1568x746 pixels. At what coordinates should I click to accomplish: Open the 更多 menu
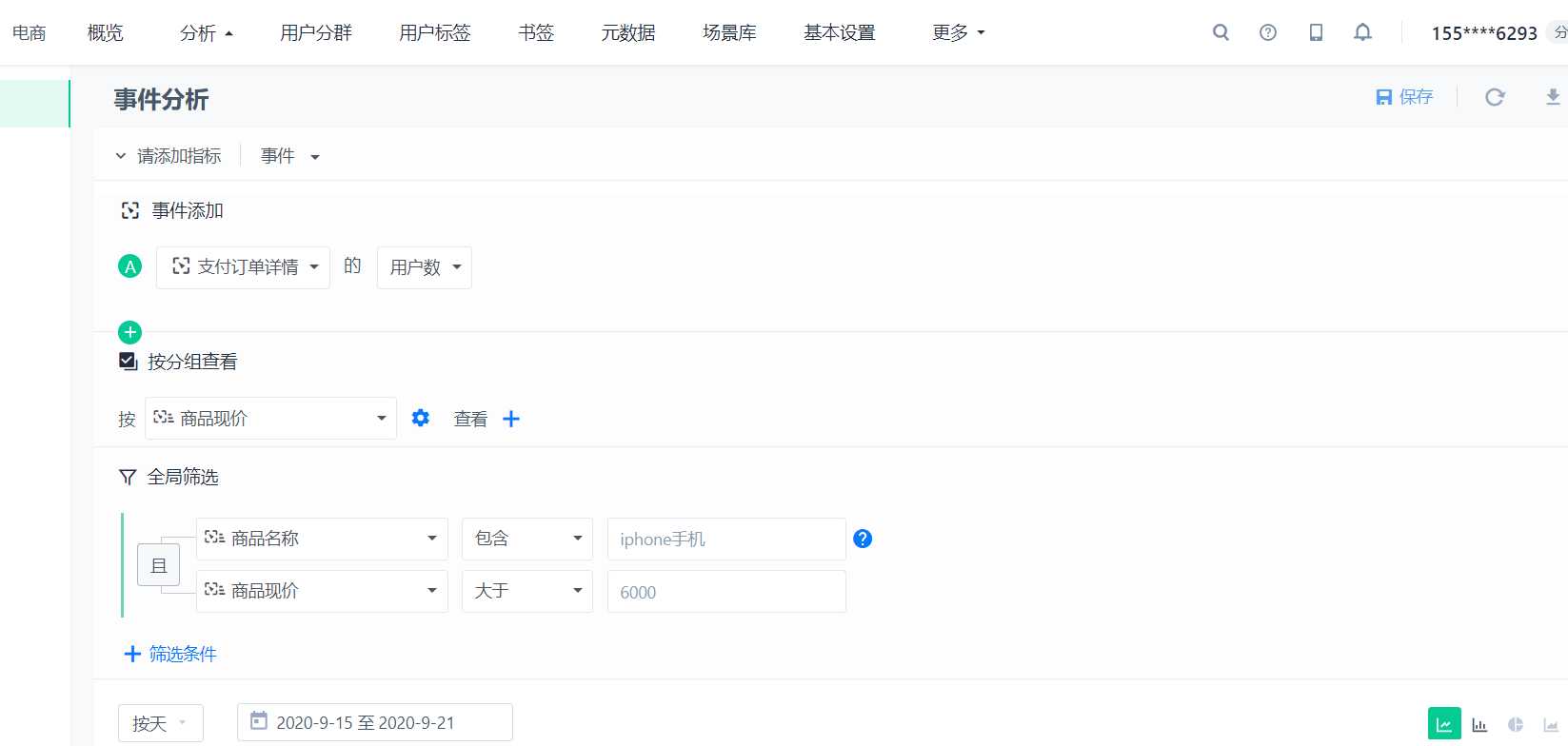coord(959,32)
